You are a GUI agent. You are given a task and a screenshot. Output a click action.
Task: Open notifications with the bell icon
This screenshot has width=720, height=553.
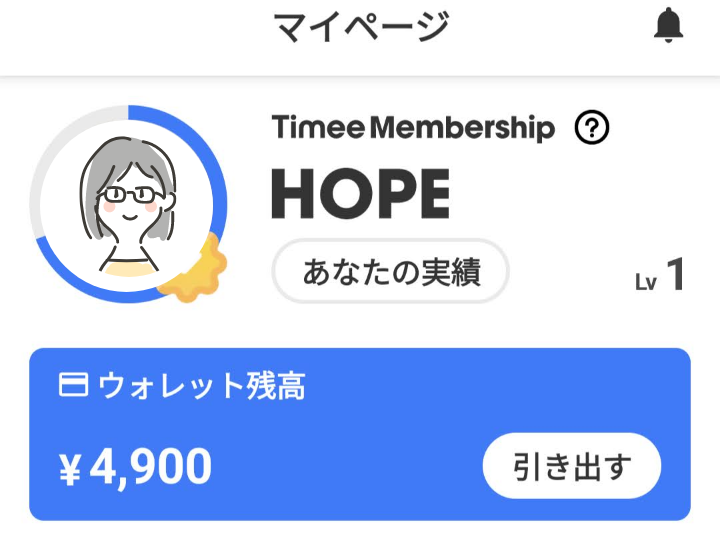[668, 27]
